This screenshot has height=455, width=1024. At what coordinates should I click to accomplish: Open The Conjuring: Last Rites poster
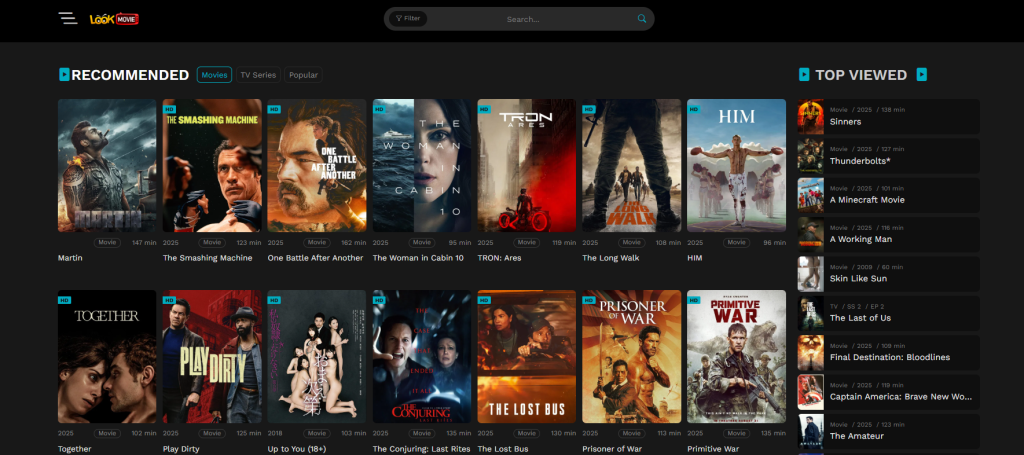[422, 357]
